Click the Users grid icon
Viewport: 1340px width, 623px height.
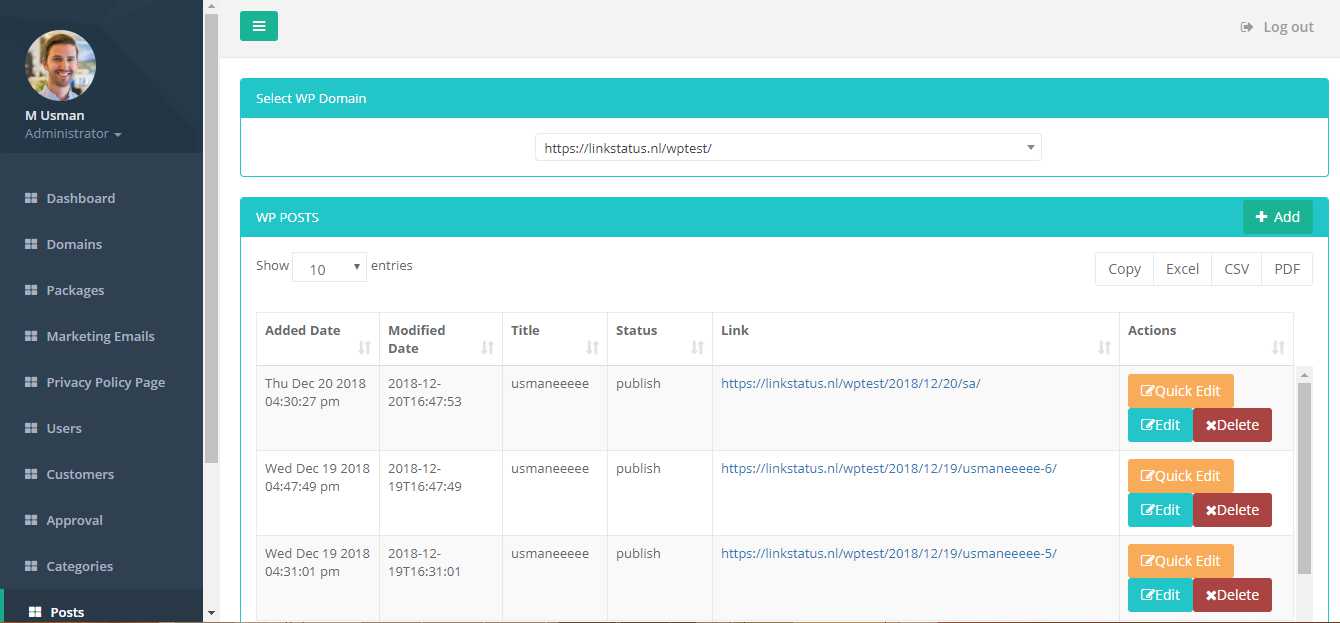(x=31, y=428)
